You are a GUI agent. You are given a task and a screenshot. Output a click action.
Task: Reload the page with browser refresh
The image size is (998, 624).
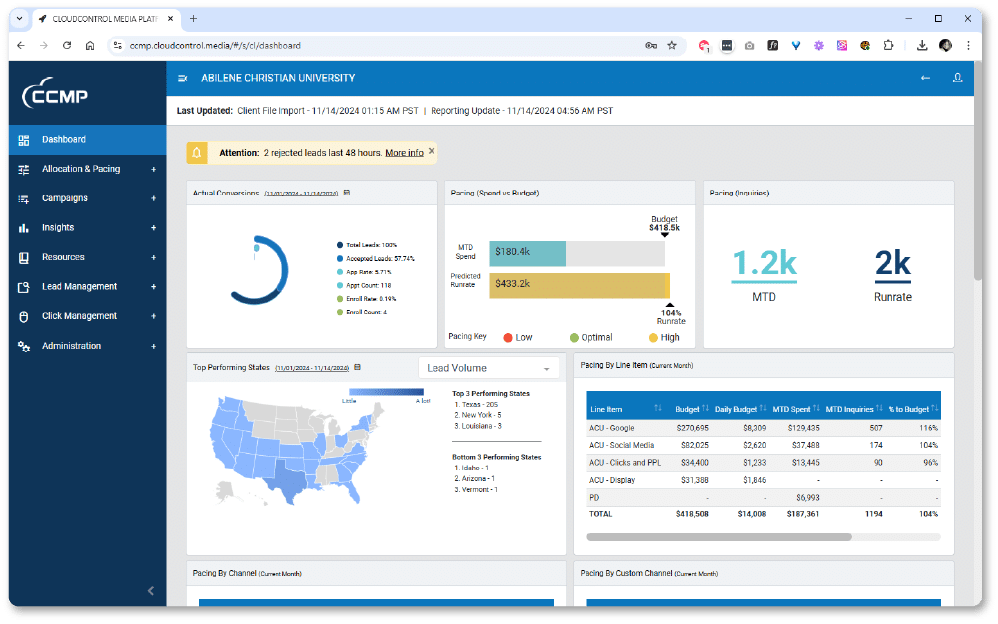point(67,46)
